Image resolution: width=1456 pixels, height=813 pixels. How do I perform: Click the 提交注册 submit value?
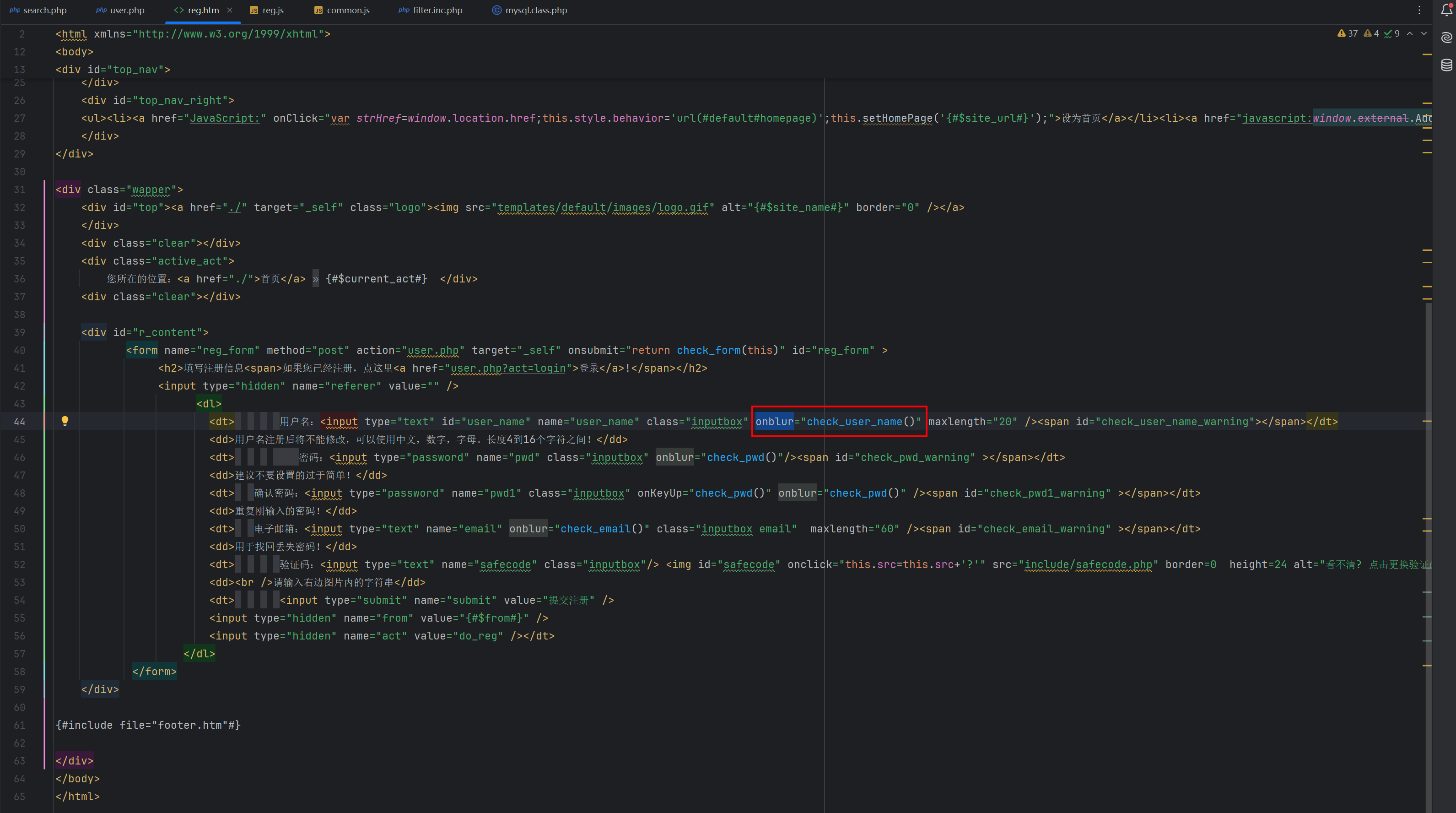(x=568, y=601)
